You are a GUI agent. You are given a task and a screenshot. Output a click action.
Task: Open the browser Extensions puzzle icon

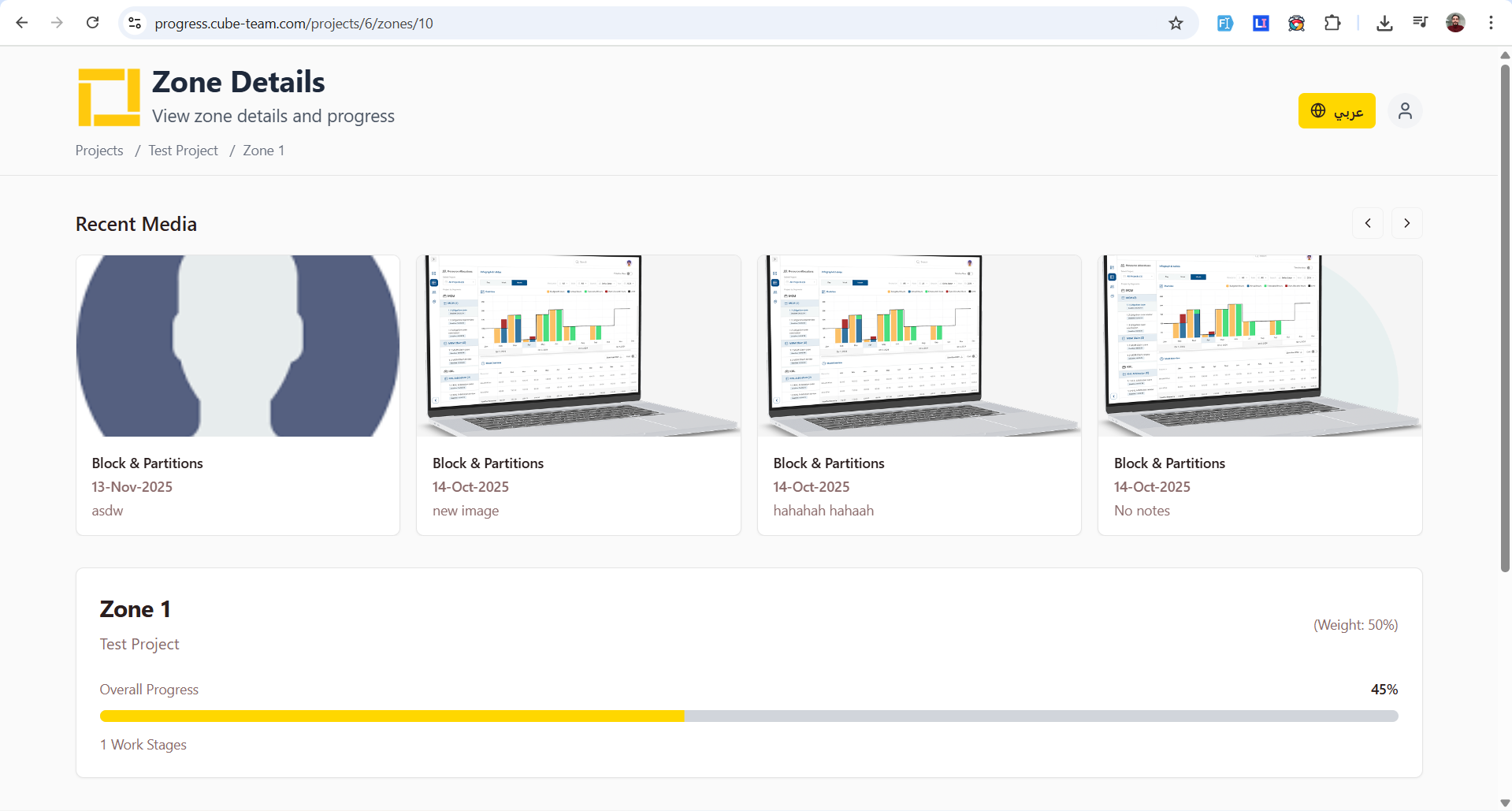1332,24
